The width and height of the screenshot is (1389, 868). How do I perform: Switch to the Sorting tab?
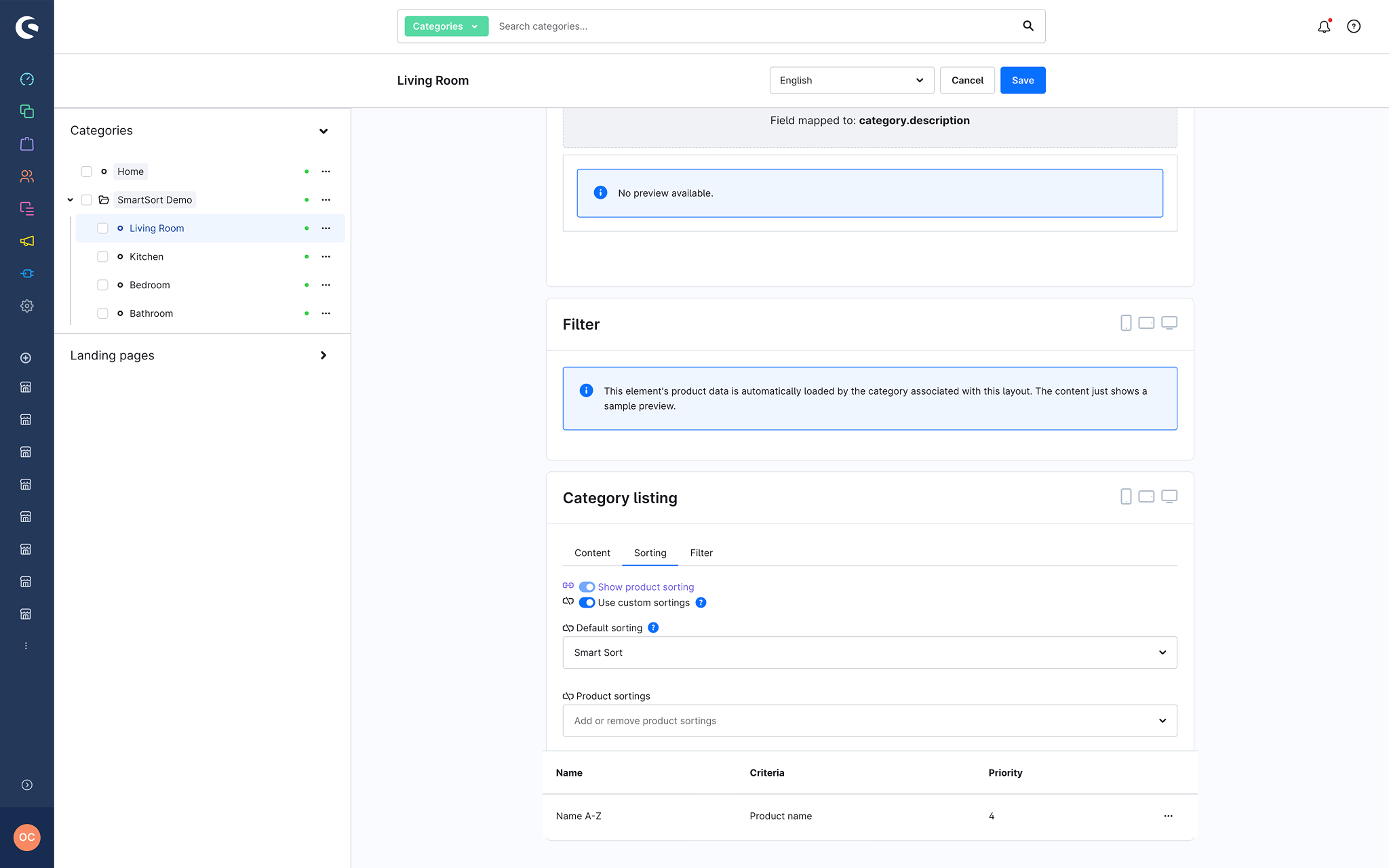coord(650,553)
